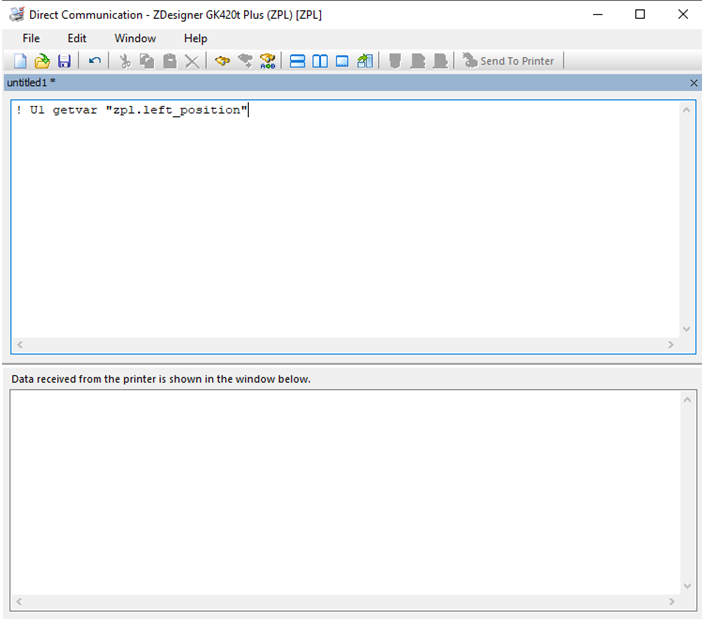Save the file using the floppy disk icon
The height and width of the screenshot is (620, 702).
point(64,61)
